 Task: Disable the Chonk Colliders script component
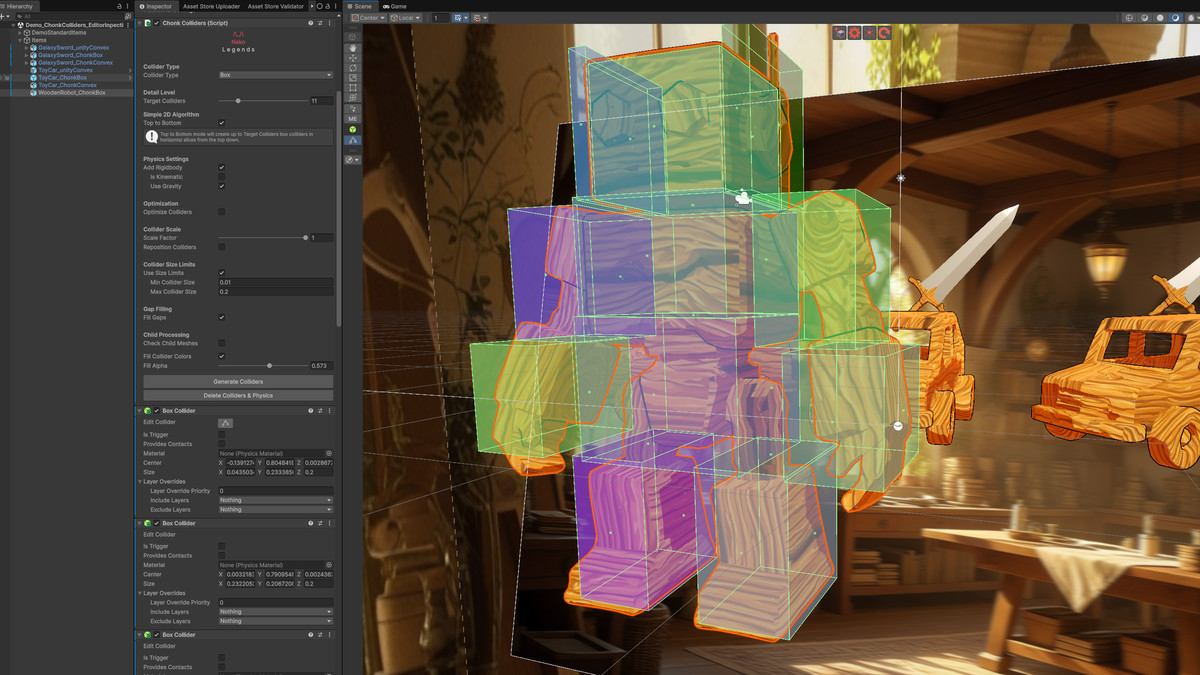pyautogui.click(x=156, y=22)
